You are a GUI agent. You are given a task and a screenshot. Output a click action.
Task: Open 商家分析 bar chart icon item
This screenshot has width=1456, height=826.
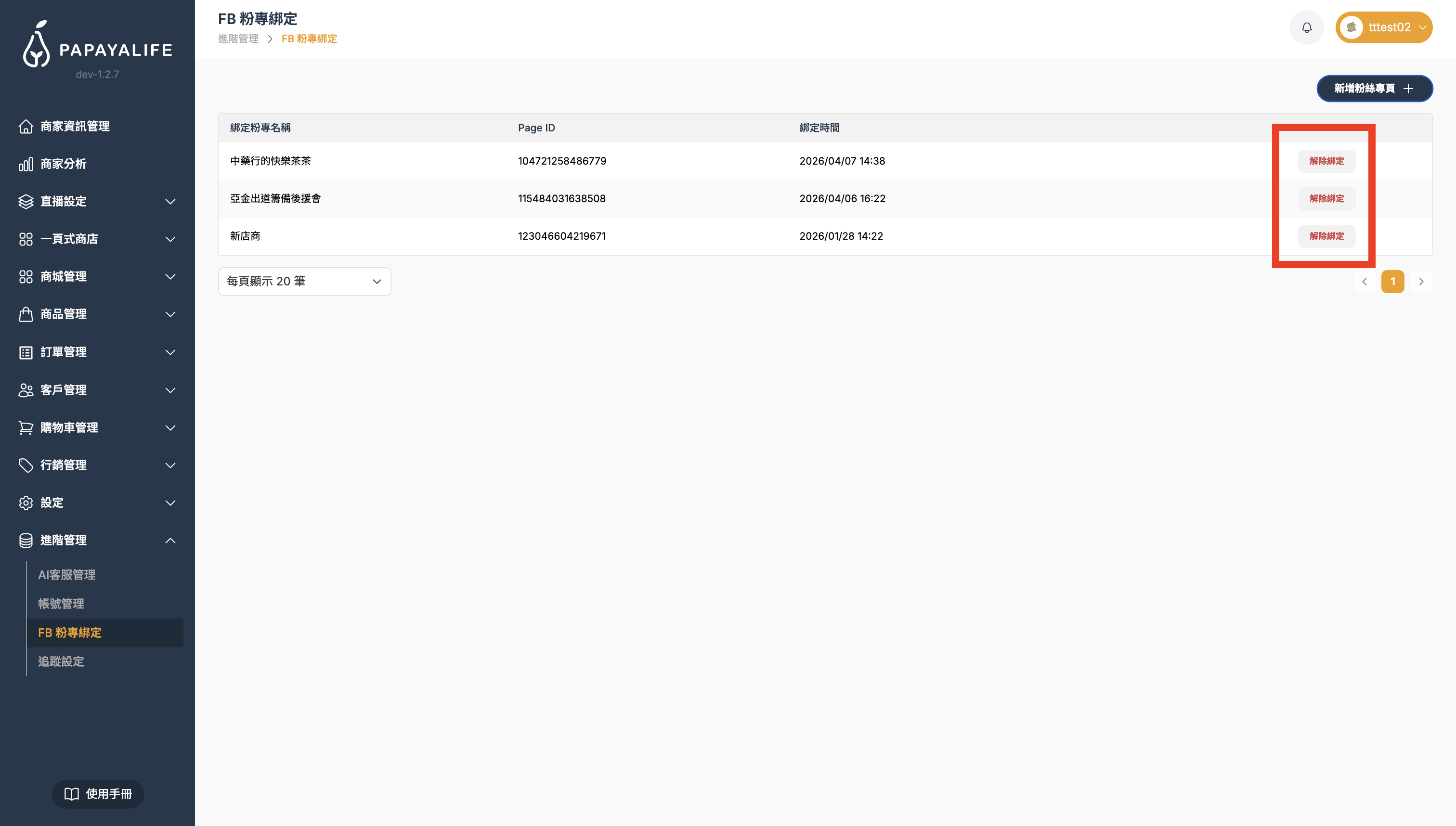click(x=26, y=164)
